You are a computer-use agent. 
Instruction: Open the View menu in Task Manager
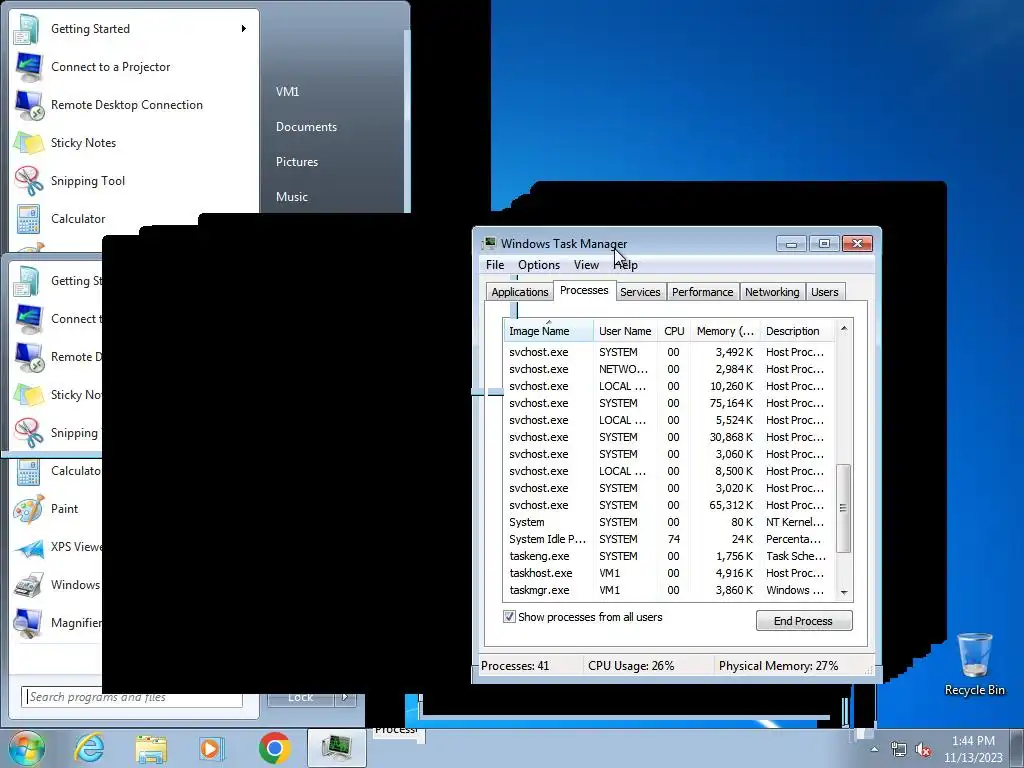(586, 264)
